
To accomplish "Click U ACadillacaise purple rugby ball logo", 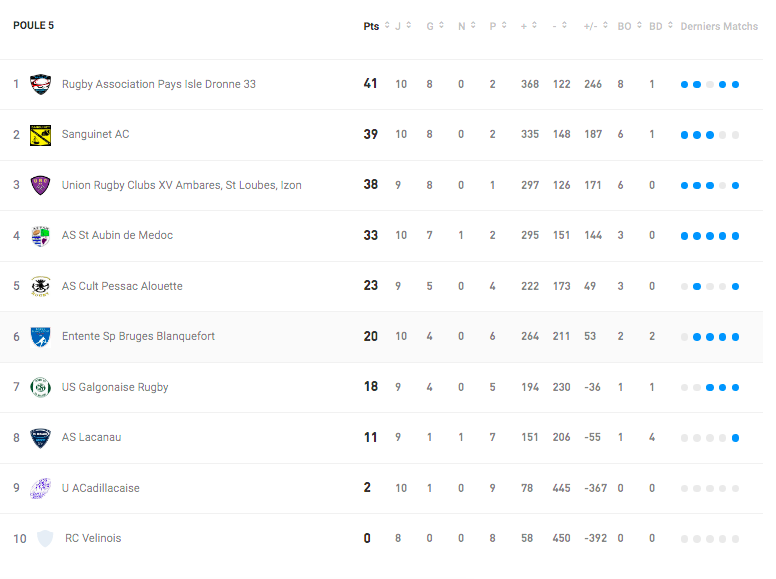I will pyautogui.click(x=41, y=488).
